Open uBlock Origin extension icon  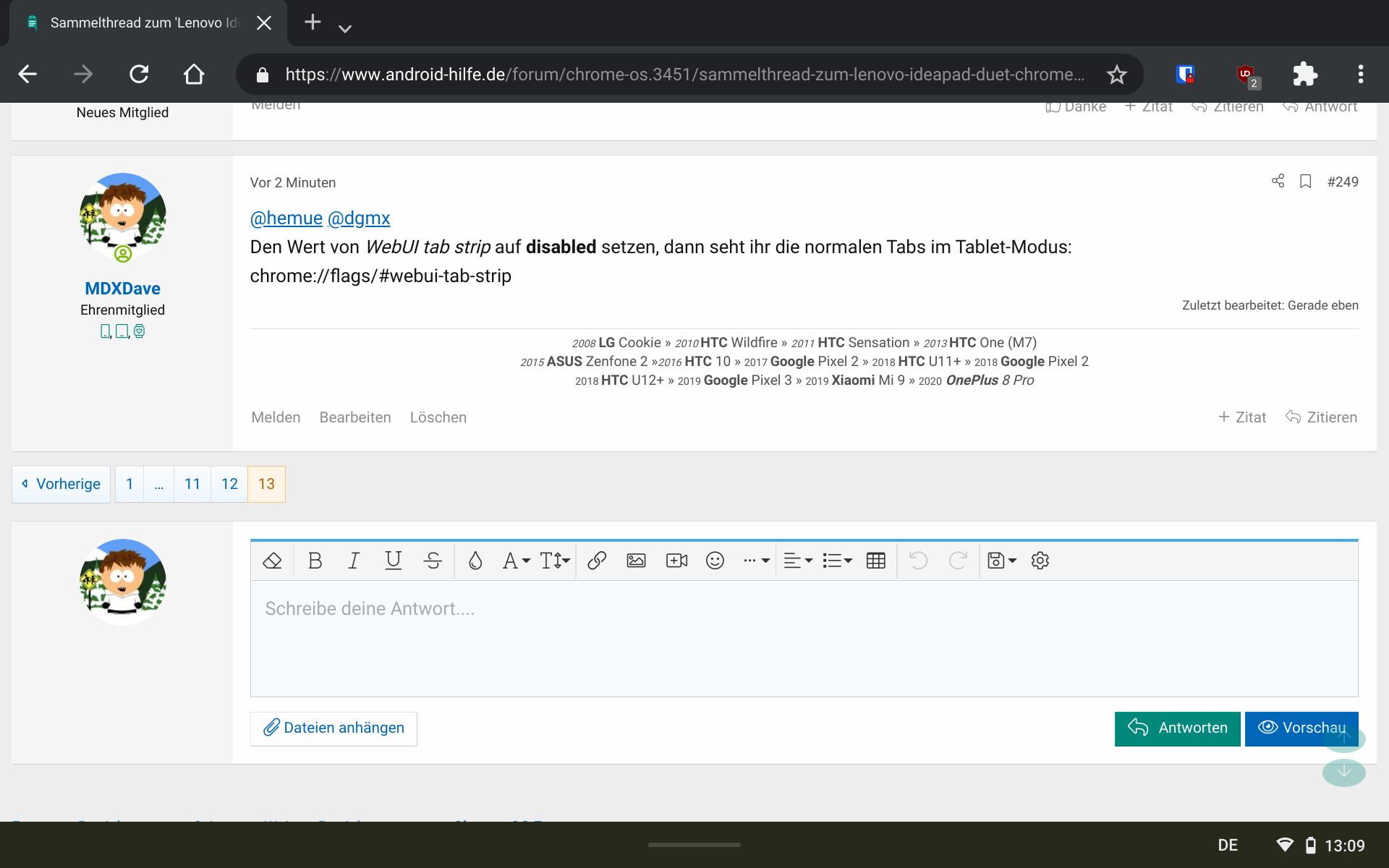point(1247,75)
